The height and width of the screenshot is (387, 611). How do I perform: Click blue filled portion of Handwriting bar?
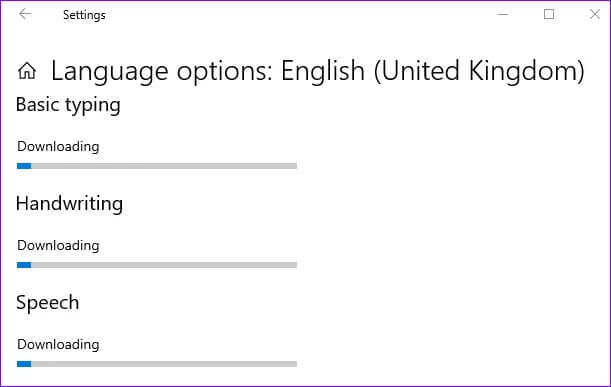[24, 265]
